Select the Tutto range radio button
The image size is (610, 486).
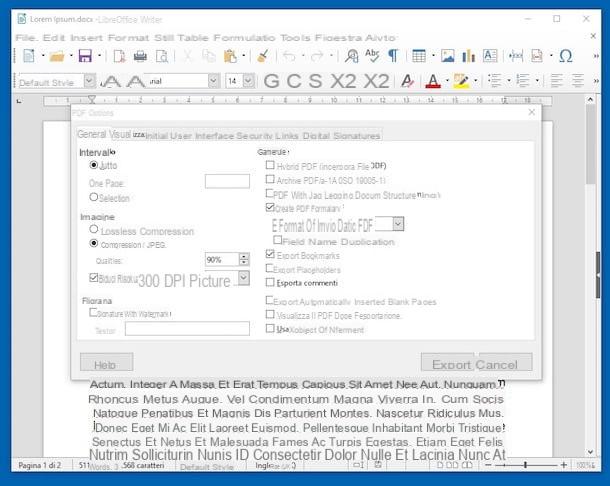(93, 165)
